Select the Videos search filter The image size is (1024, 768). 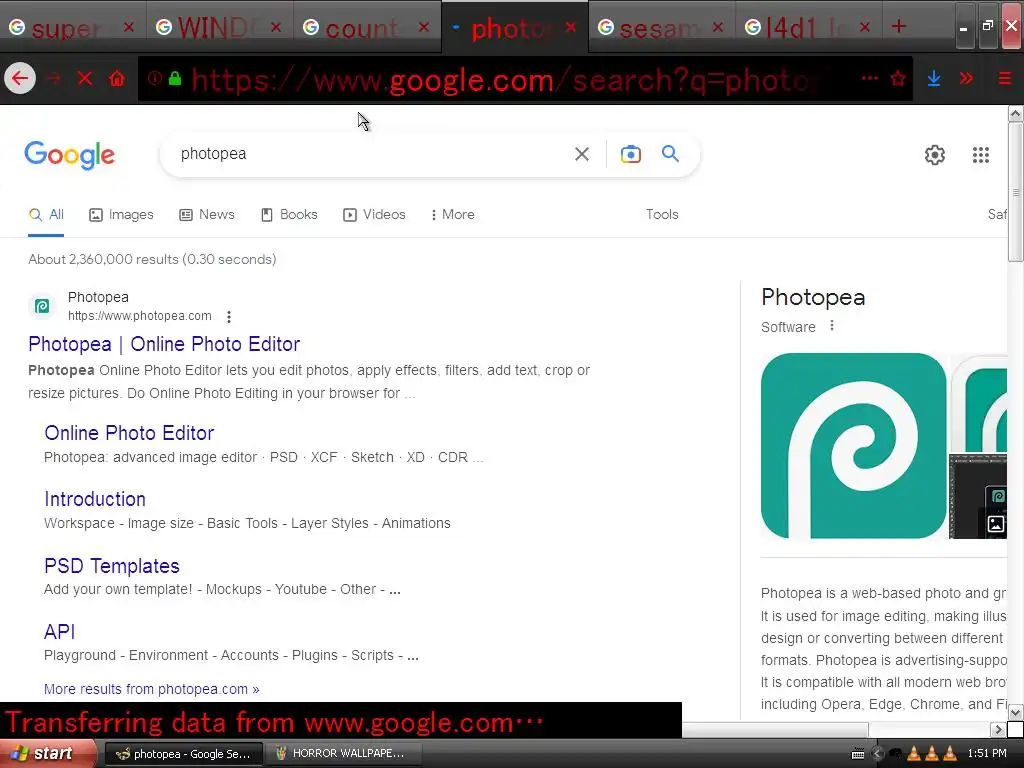pyautogui.click(x=374, y=215)
